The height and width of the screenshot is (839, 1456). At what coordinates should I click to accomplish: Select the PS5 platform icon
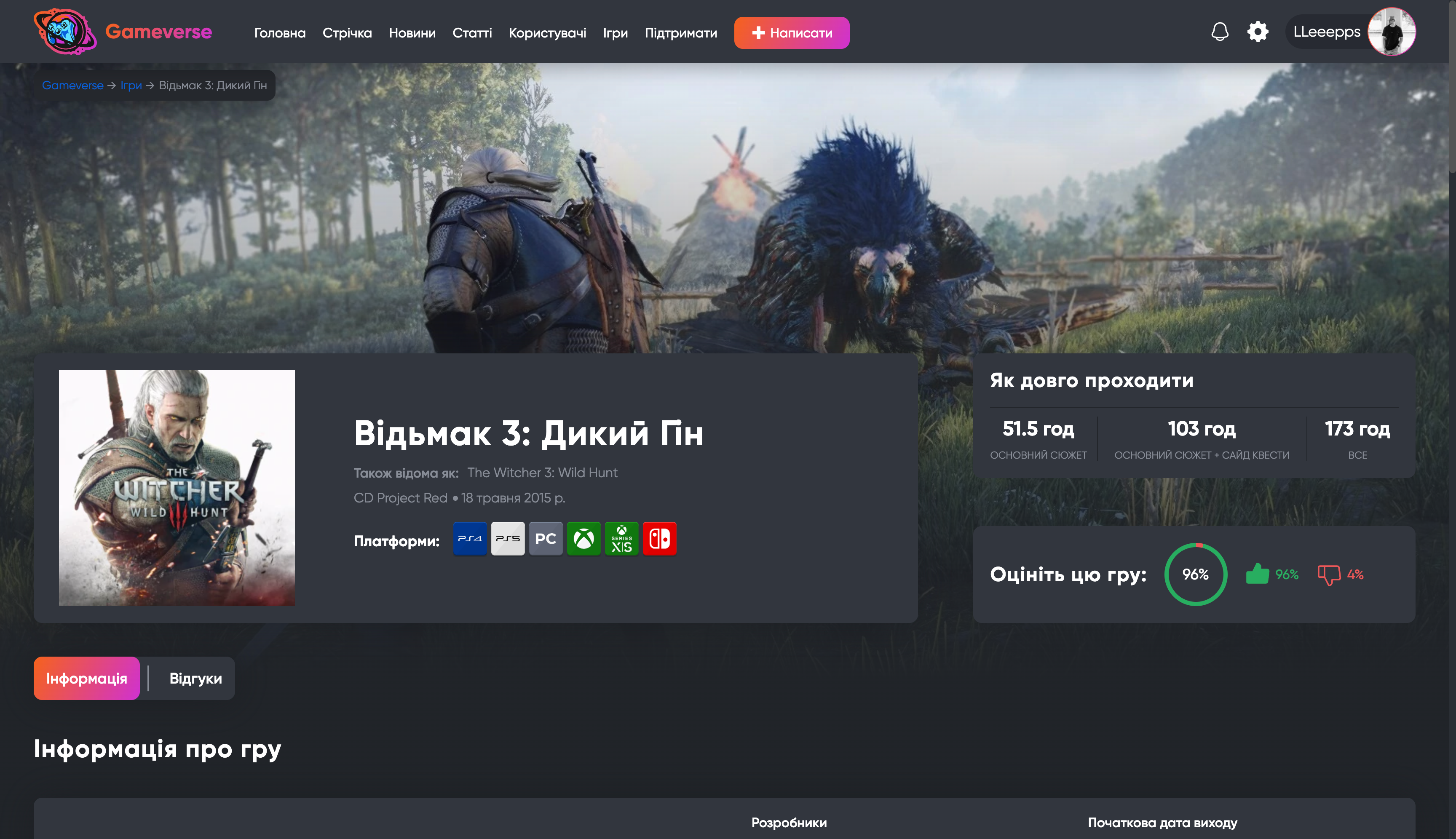[x=508, y=538]
